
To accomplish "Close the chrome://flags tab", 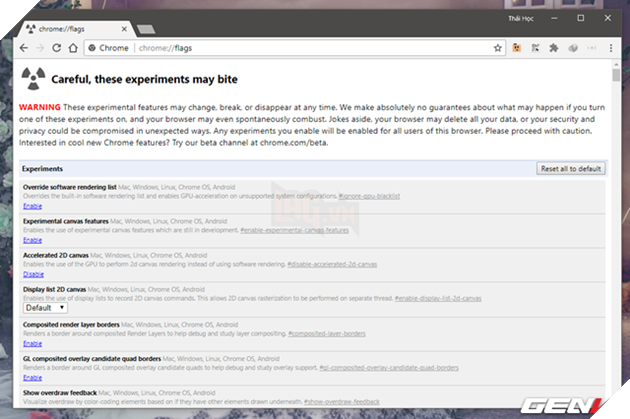I will click(x=124, y=29).
